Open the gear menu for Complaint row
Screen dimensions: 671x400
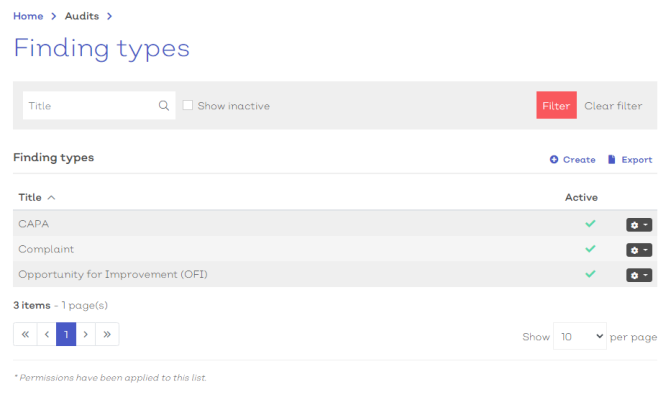[x=639, y=250]
